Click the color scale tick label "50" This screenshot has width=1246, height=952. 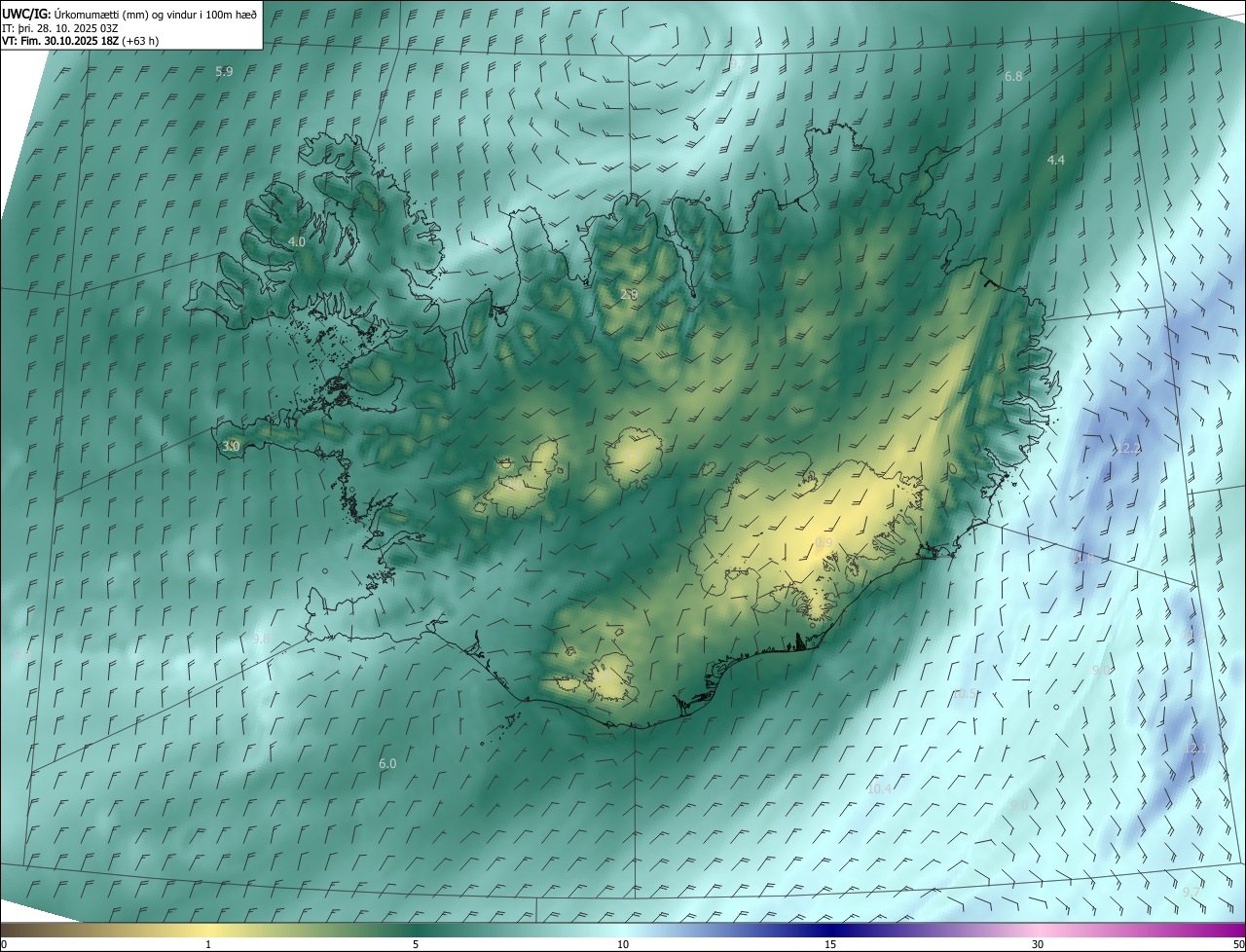click(1238, 944)
